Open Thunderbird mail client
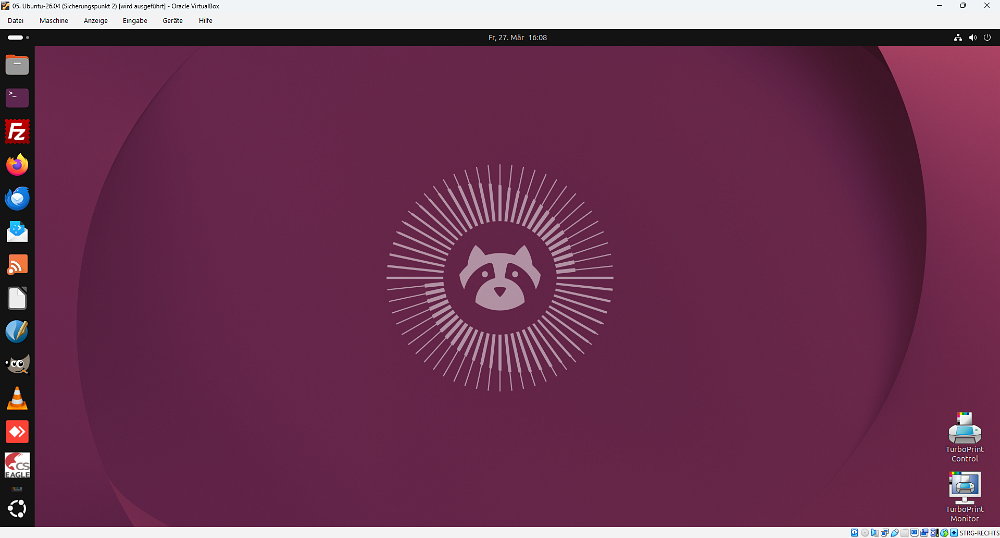 click(17, 198)
